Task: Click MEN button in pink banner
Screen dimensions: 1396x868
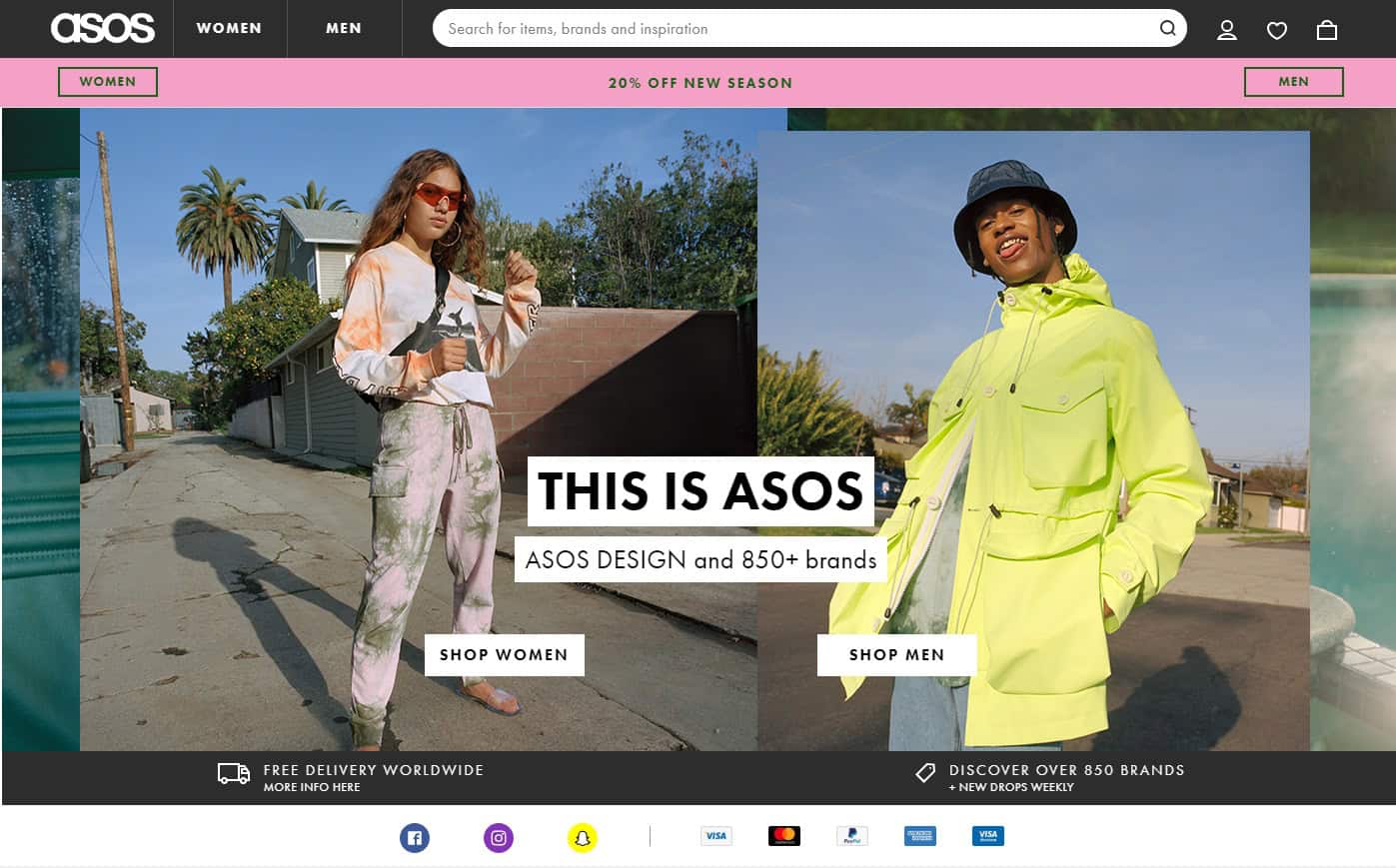Action: click(x=1294, y=82)
